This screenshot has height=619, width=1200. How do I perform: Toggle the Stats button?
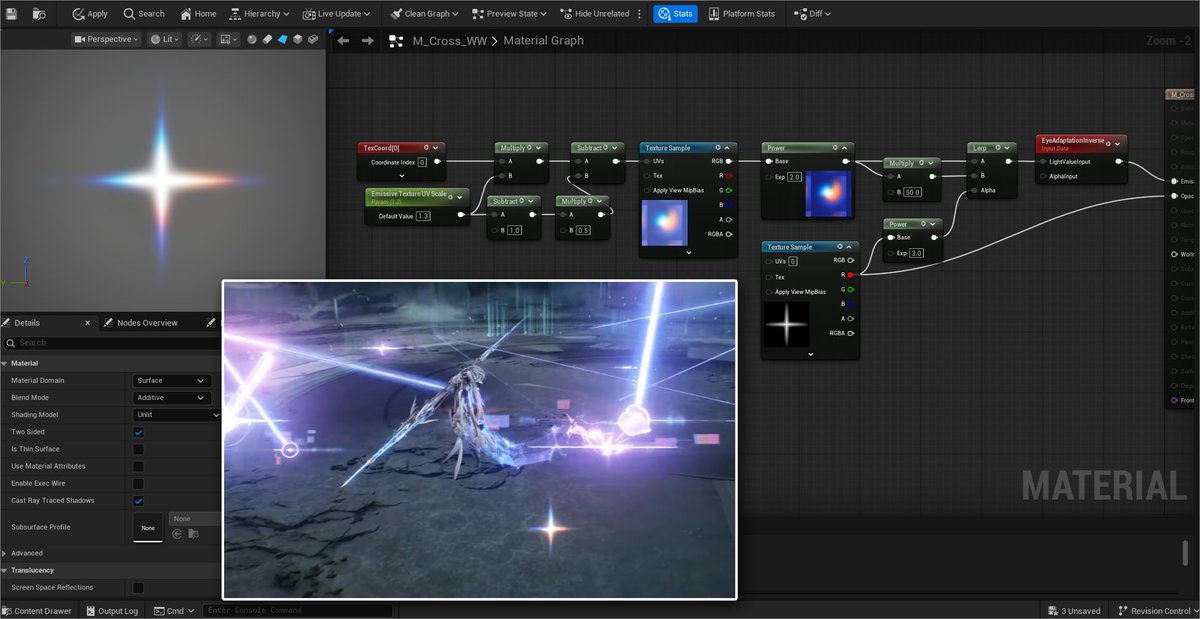pos(676,14)
